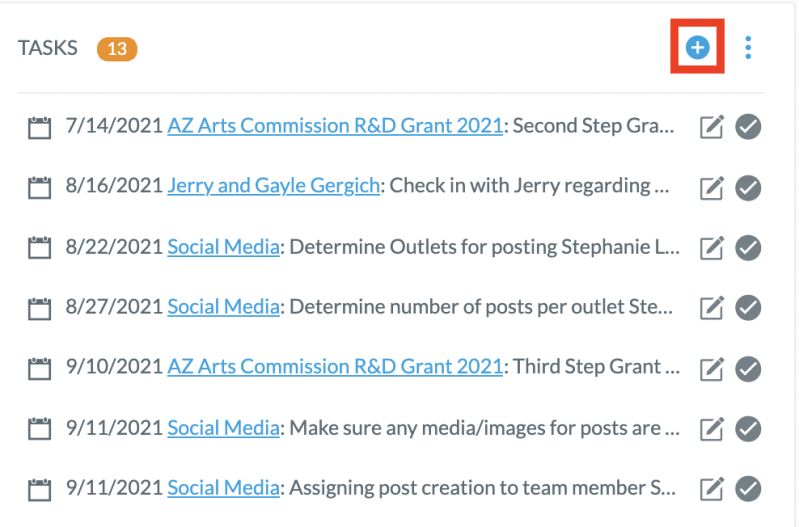Complete the Assigning post creation task
The image size is (799, 527).
(x=748, y=489)
